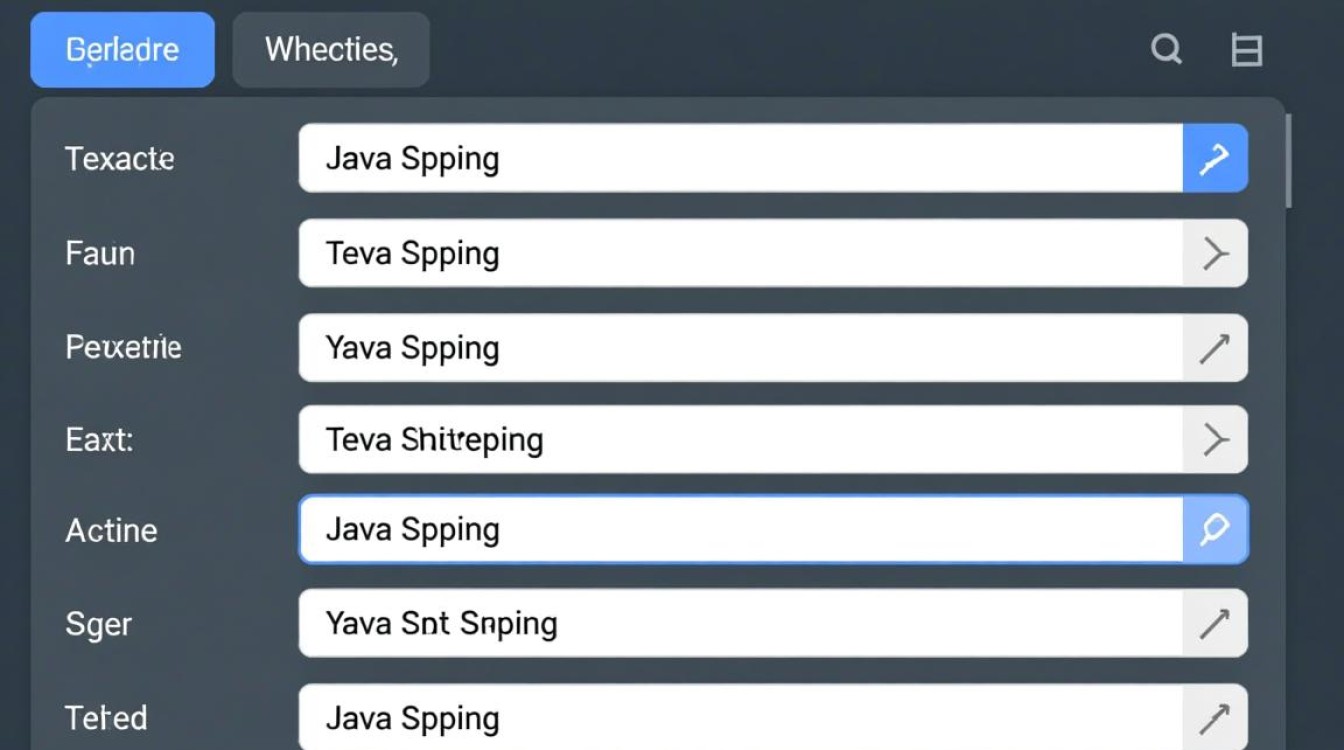Click the vertical scrollbar thumb on right
1344x750 pixels.
point(1289,160)
